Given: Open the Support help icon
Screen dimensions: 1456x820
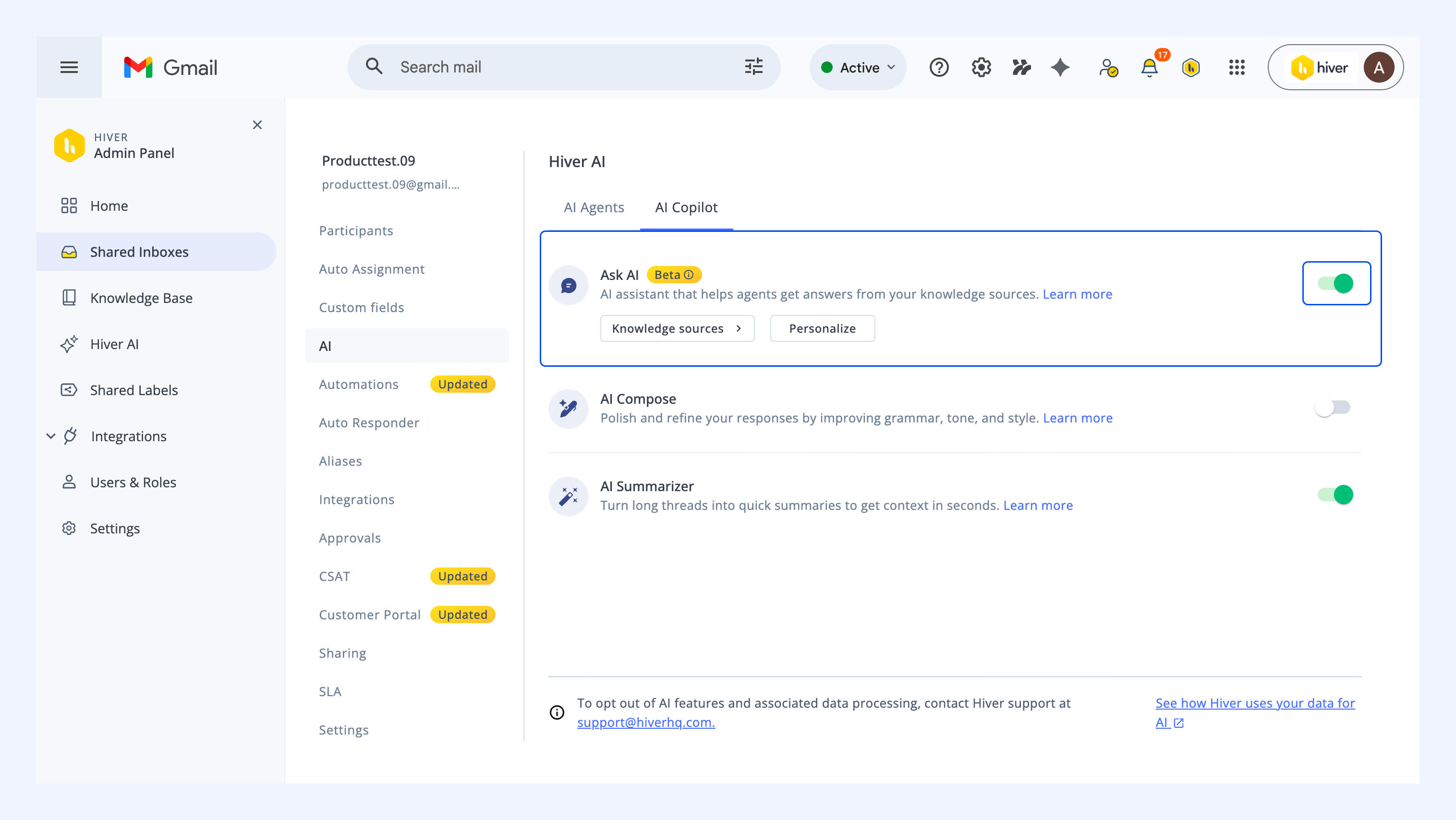Looking at the screenshot, I should click(x=939, y=67).
